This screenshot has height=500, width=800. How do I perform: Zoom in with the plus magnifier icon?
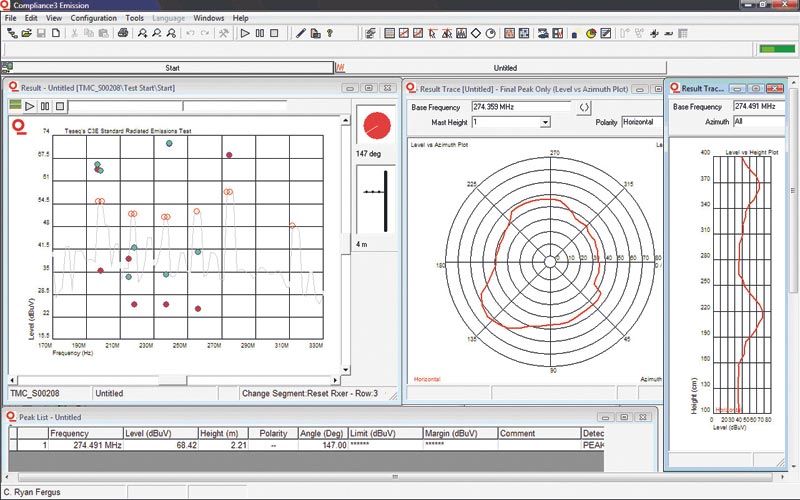point(142,34)
